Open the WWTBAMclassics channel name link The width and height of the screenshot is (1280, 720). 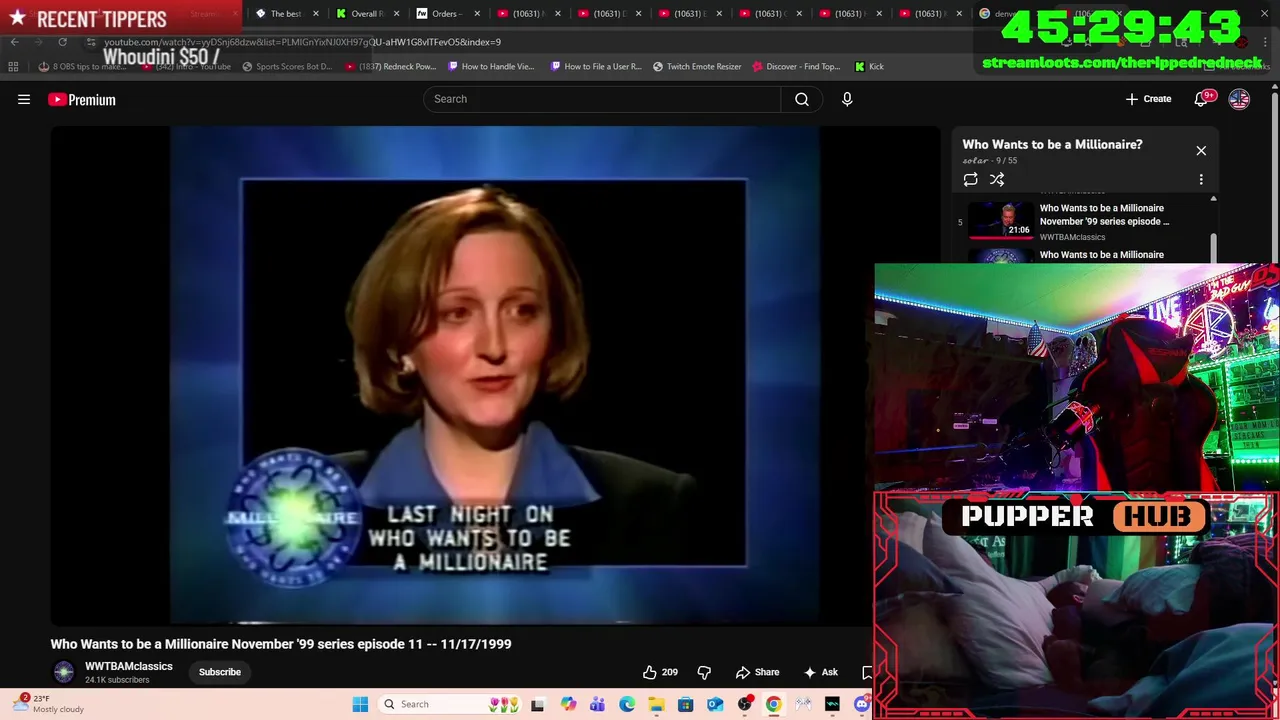click(129, 666)
